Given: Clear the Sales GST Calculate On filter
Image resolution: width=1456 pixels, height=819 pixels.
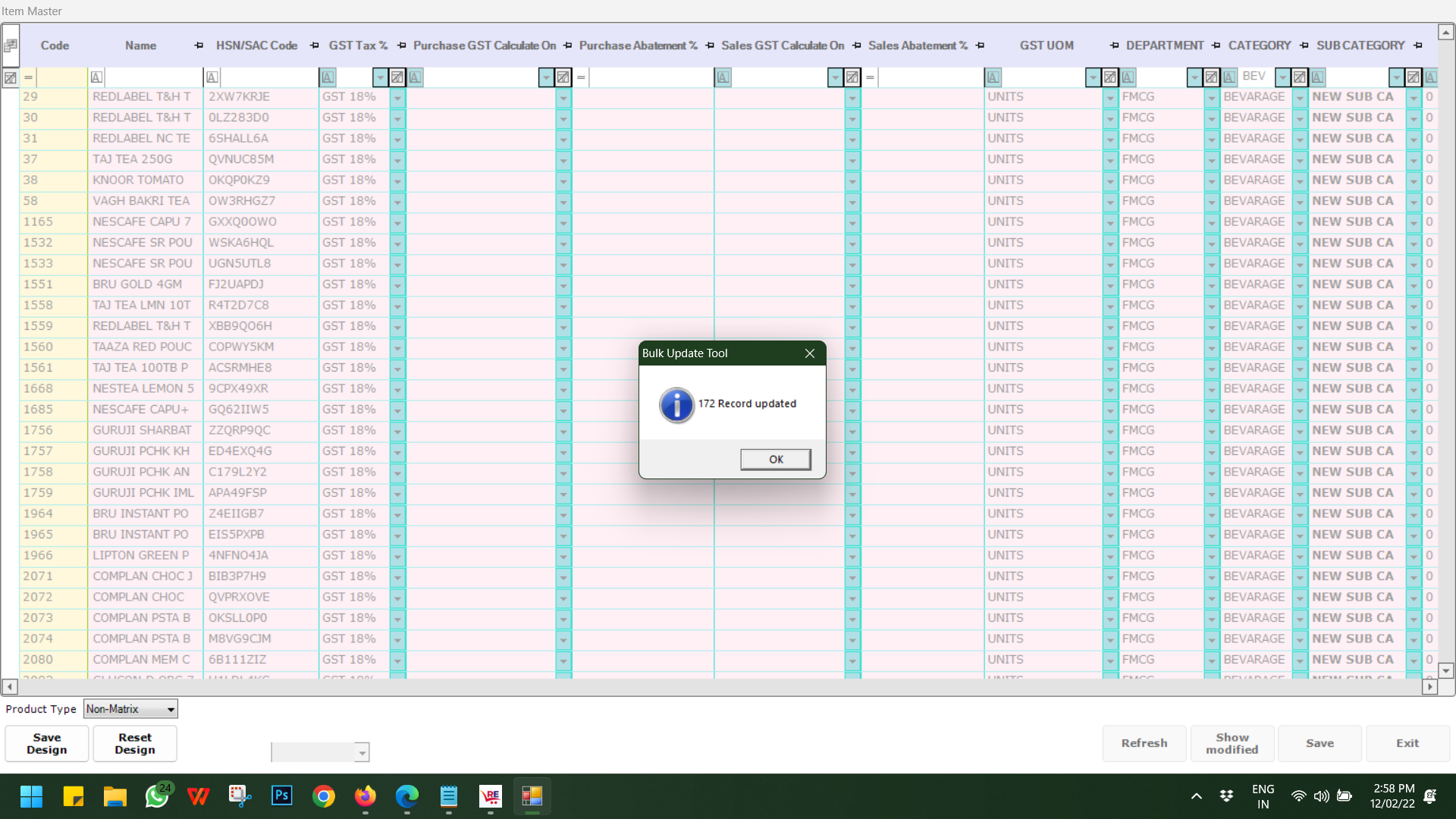Looking at the screenshot, I should [x=852, y=77].
